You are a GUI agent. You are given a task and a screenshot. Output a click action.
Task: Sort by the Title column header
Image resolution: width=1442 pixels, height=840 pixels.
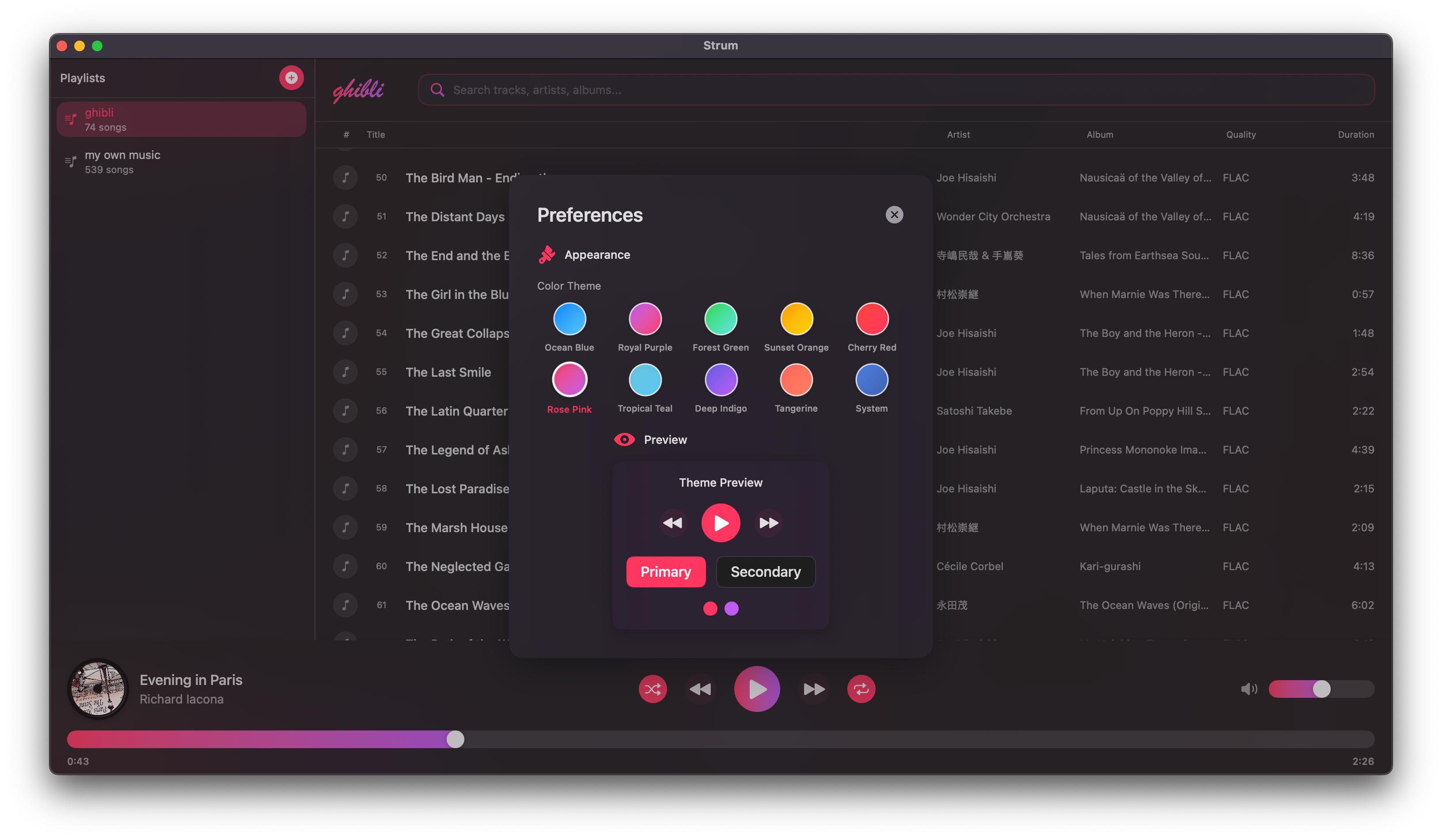click(x=376, y=134)
